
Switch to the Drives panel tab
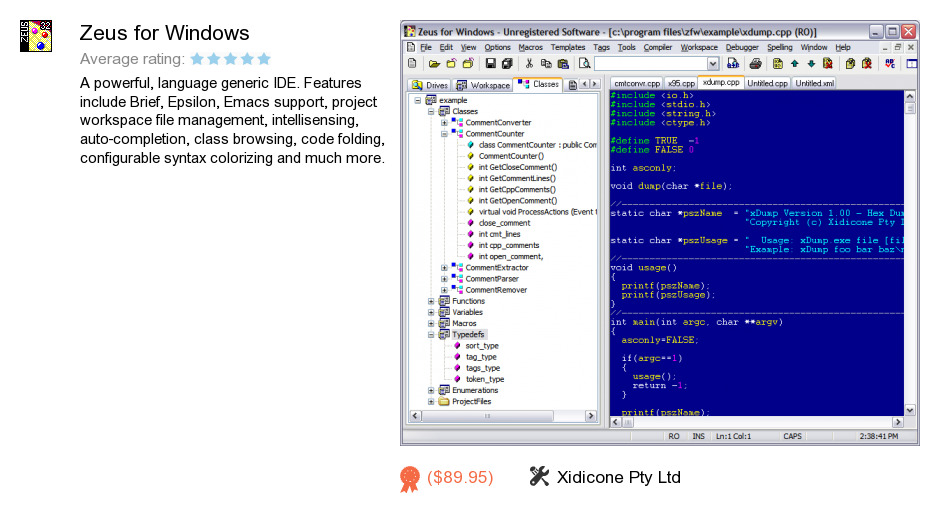(x=429, y=85)
